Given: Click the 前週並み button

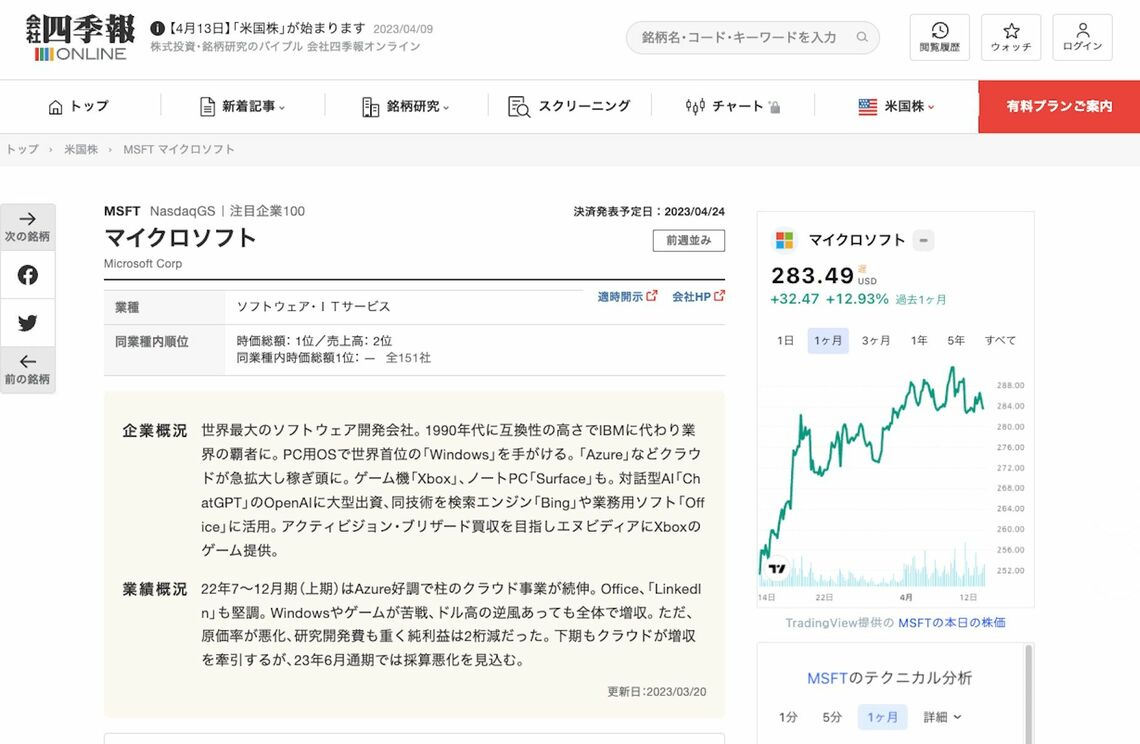Looking at the screenshot, I should click(x=689, y=241).
